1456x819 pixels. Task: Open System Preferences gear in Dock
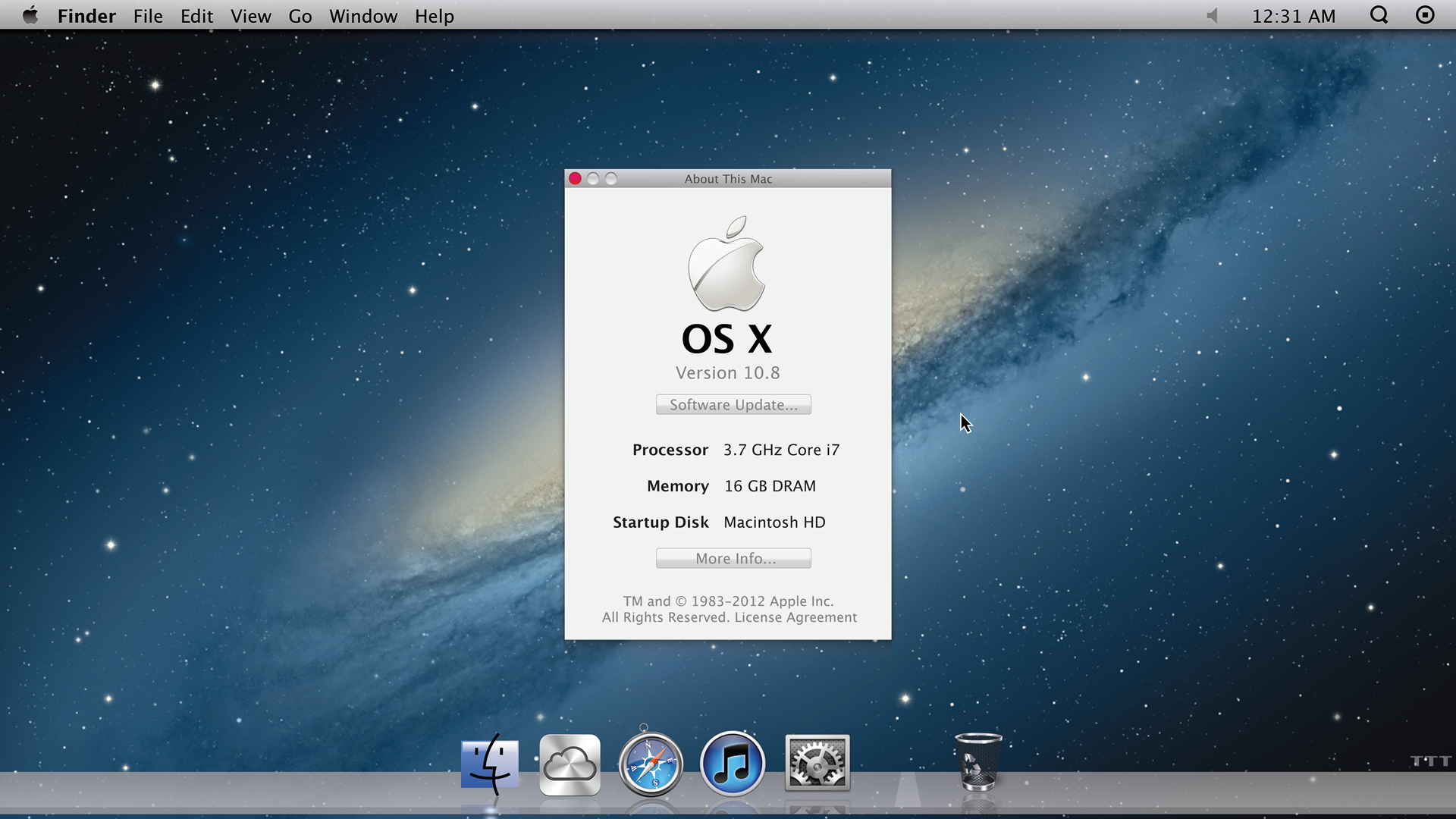click(x=817, y=763)
